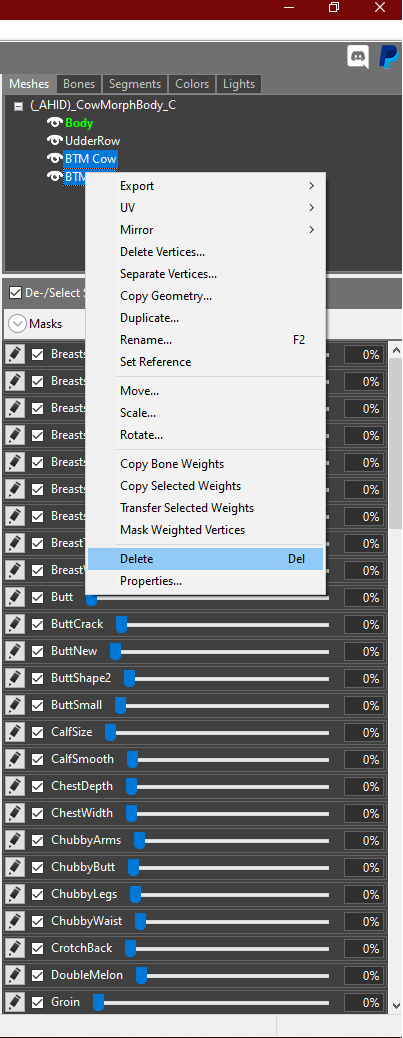Click the ButtShape2 slider handle
Screen dimensions: 403x1038
pyautogui.click(x=129, y=679)
